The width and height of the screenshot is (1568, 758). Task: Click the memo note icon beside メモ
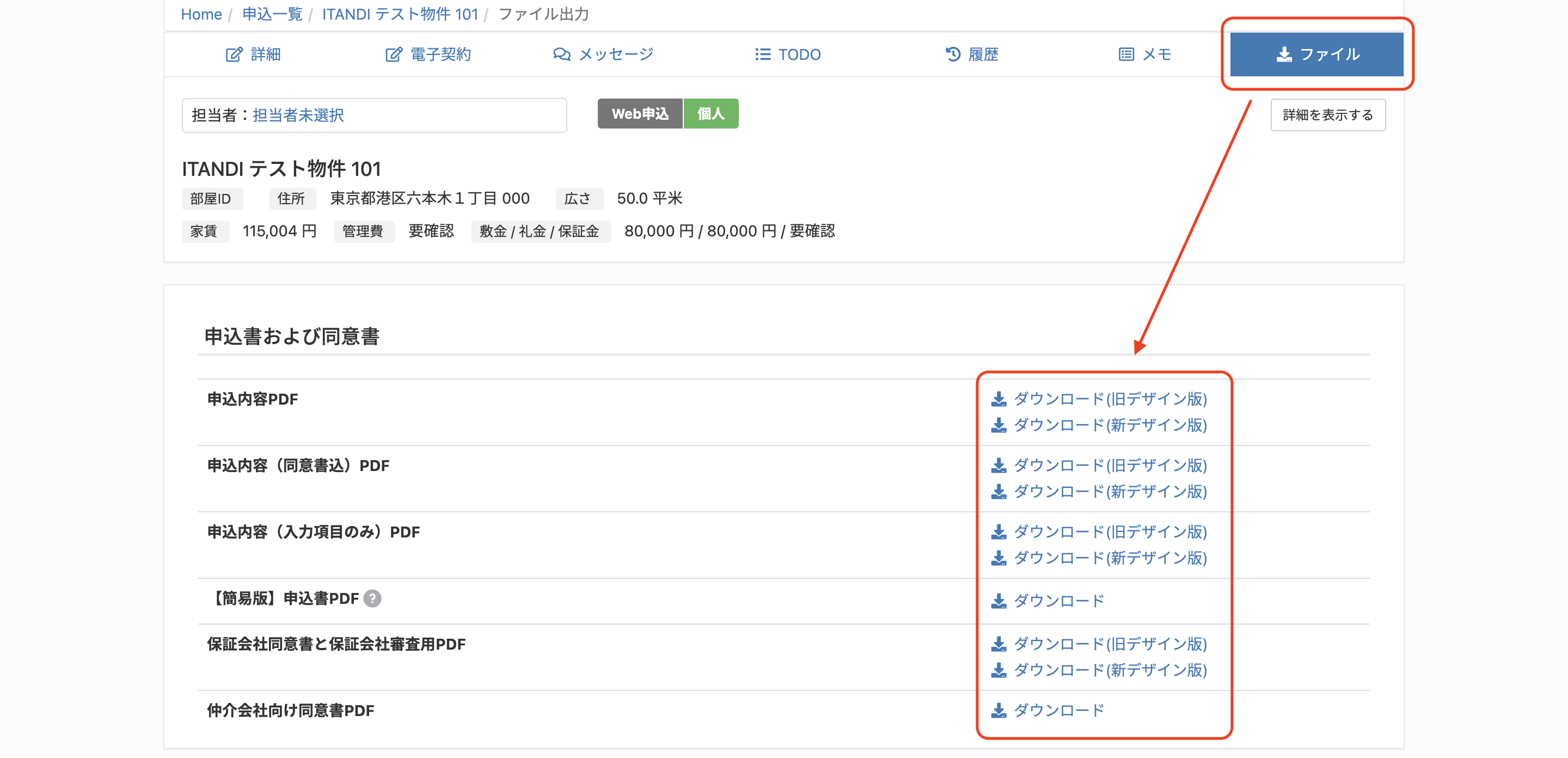click(1126, 54)
